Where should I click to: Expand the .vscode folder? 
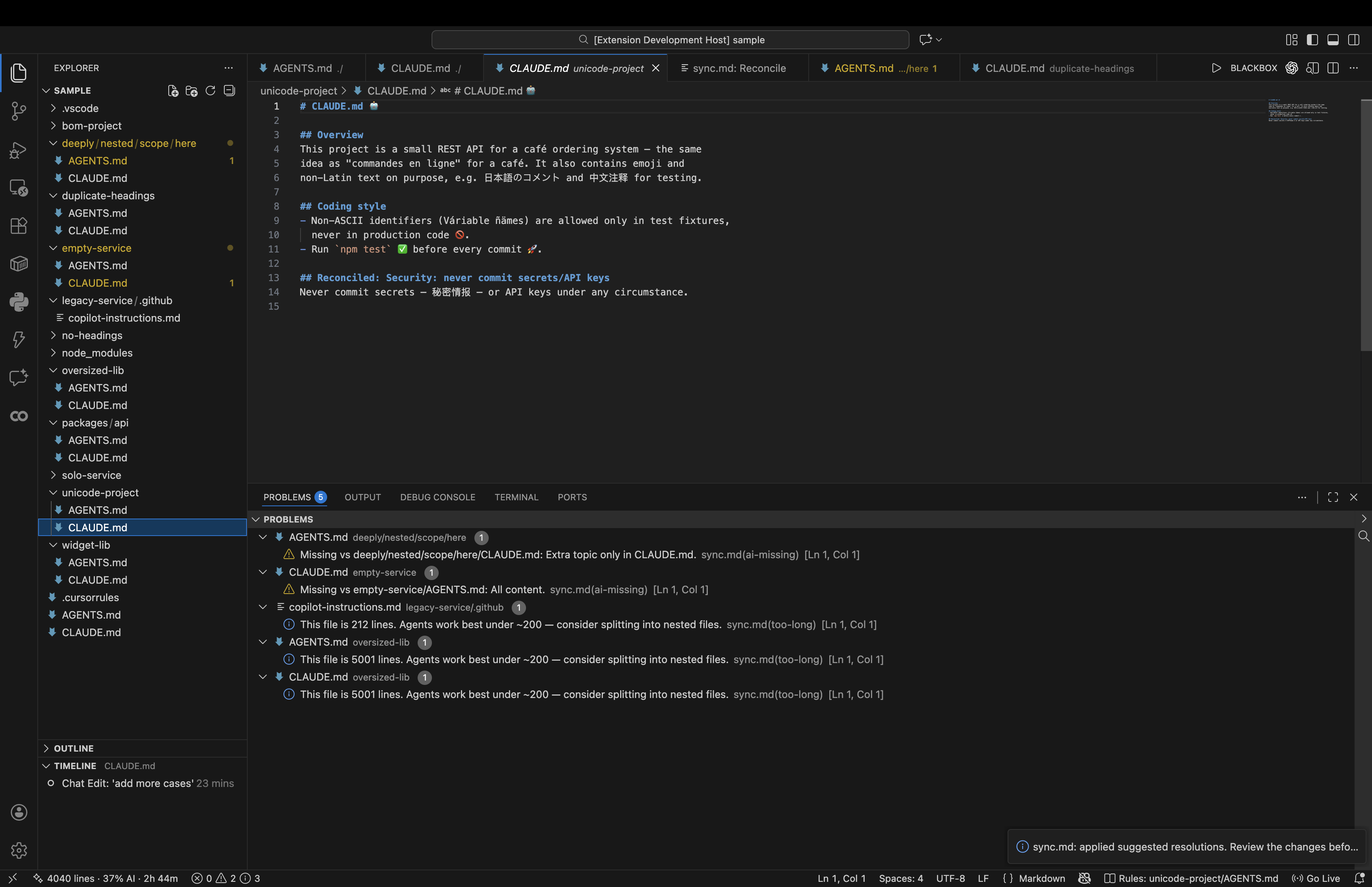point(142,108)
